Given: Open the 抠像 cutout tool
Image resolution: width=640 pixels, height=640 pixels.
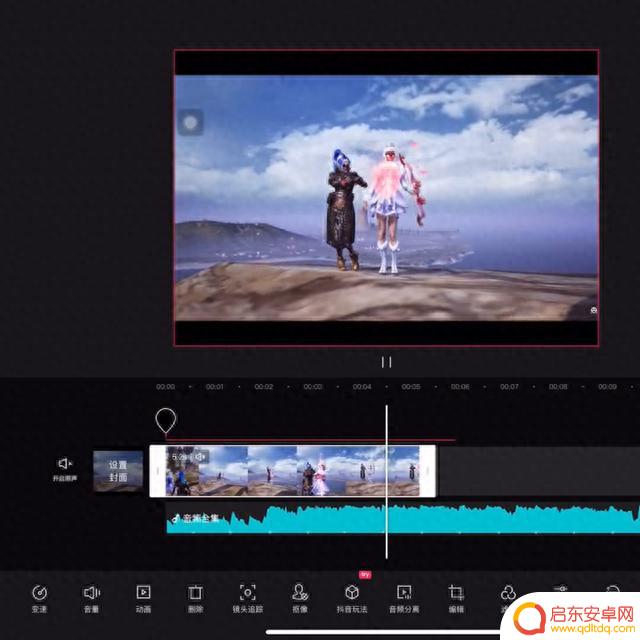Looking at the screenshot, I should [x=300, y=598].
